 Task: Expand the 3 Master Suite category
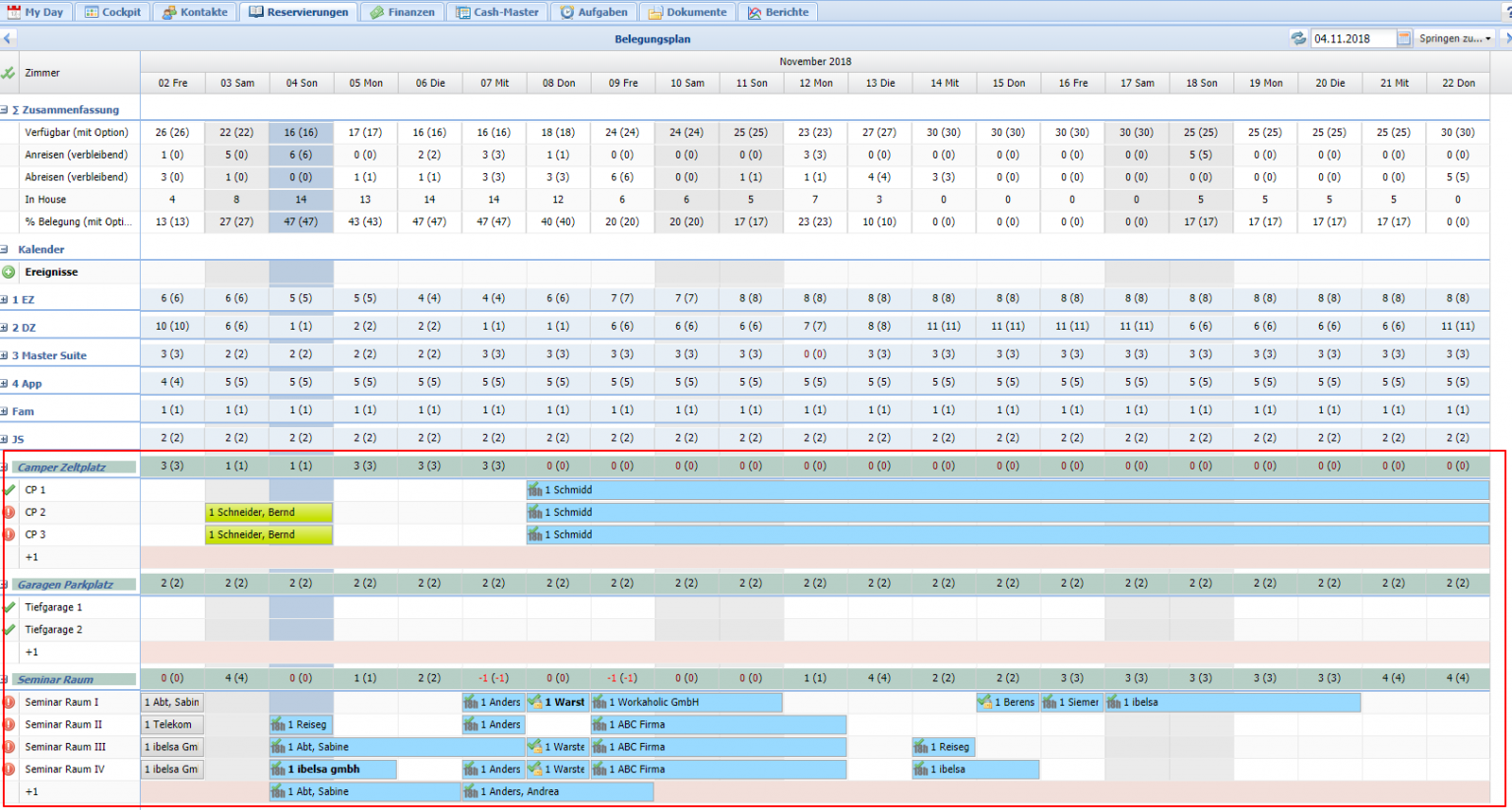point(5,356)
